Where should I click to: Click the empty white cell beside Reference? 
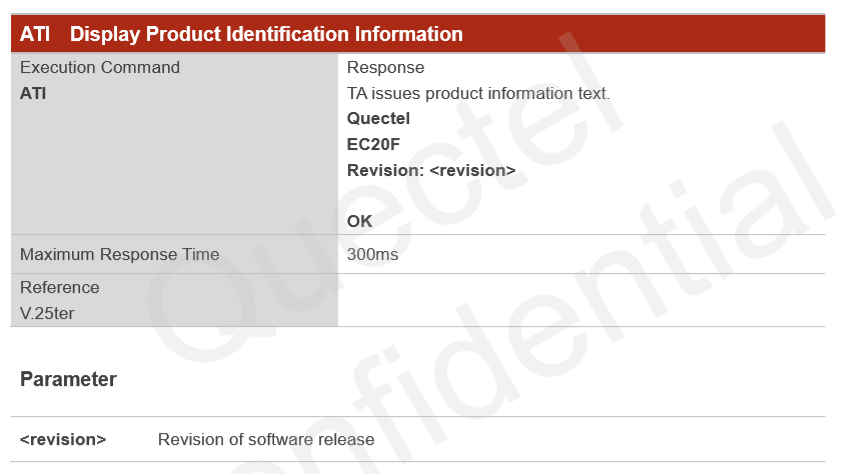(x=580, y=300)
